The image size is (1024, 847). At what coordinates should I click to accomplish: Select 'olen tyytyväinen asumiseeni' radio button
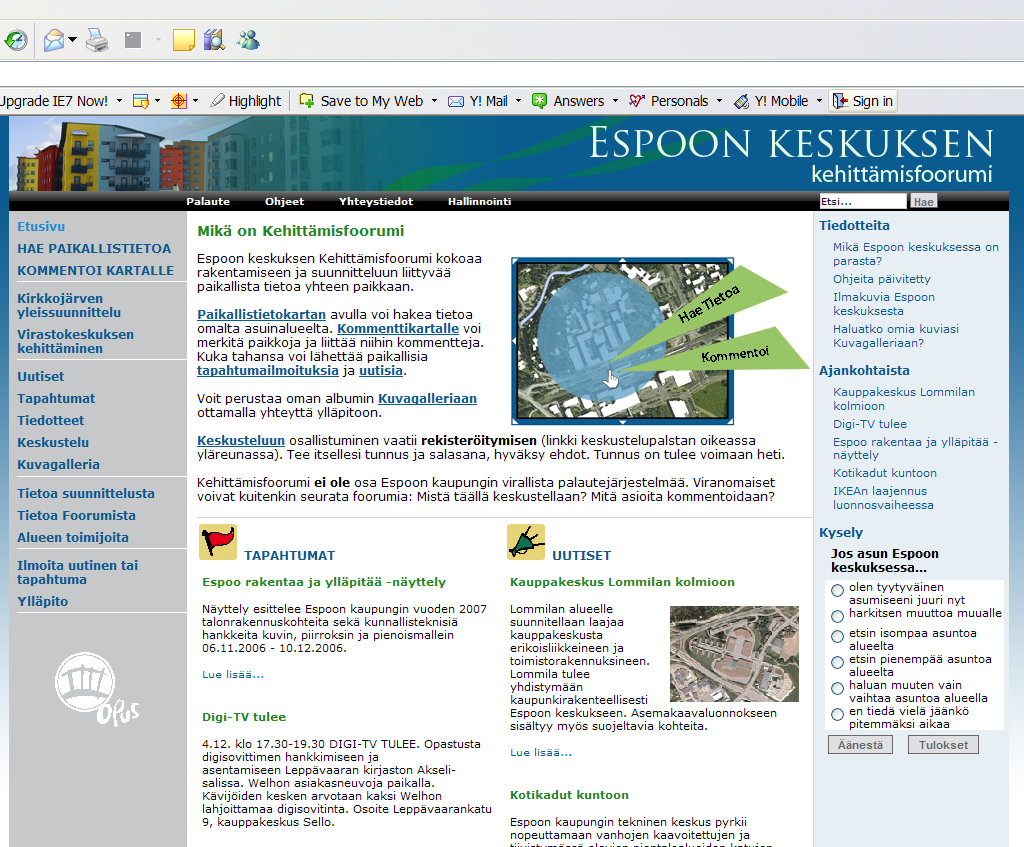[x=837, y=590]
